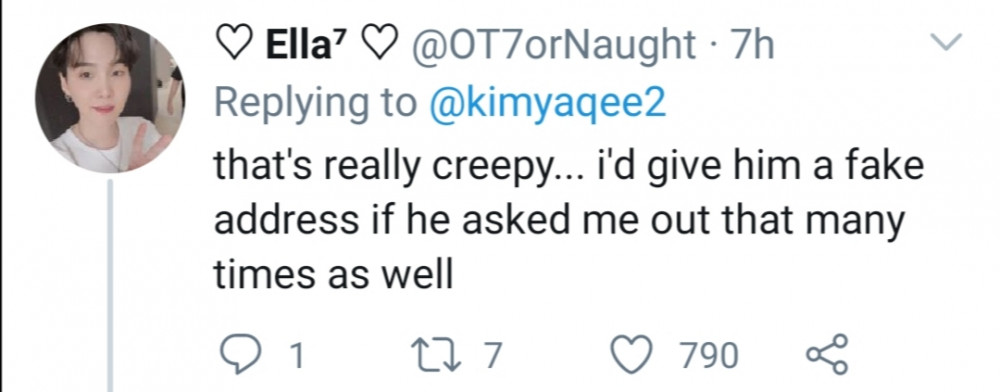Open the tweet options chevron menu
Viewport: 1000px width, 392px height.
946,43
